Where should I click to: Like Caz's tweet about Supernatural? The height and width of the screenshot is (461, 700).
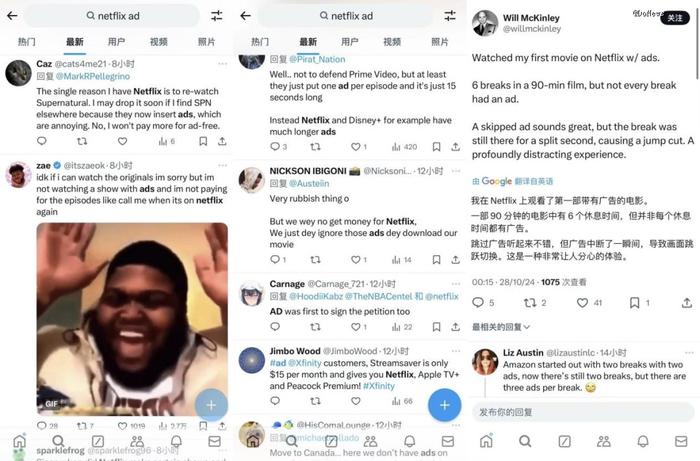point(122,141)
